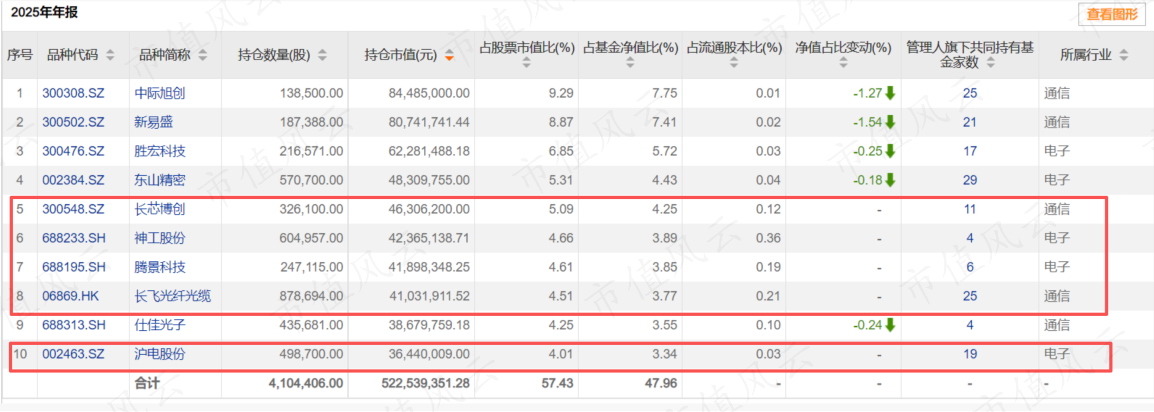Open stock code 300308.SZ

click(x=74, y=94)
